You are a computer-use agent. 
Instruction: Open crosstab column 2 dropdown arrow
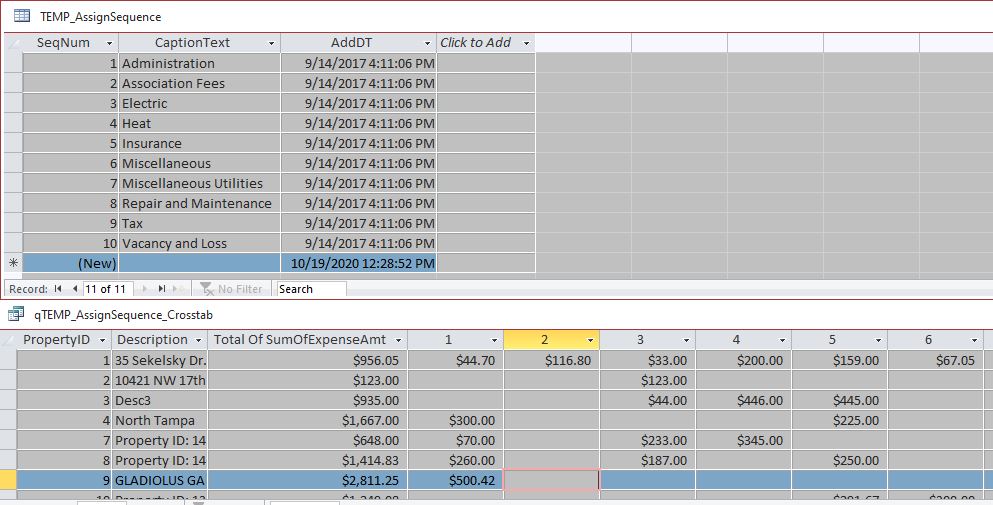click(590, 340)
